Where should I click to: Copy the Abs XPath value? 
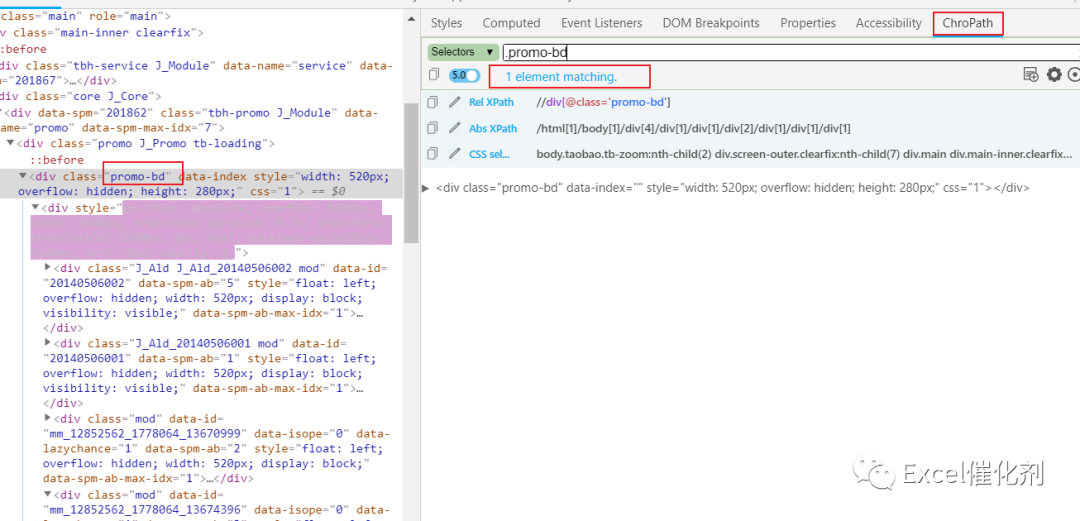(433, 128)
